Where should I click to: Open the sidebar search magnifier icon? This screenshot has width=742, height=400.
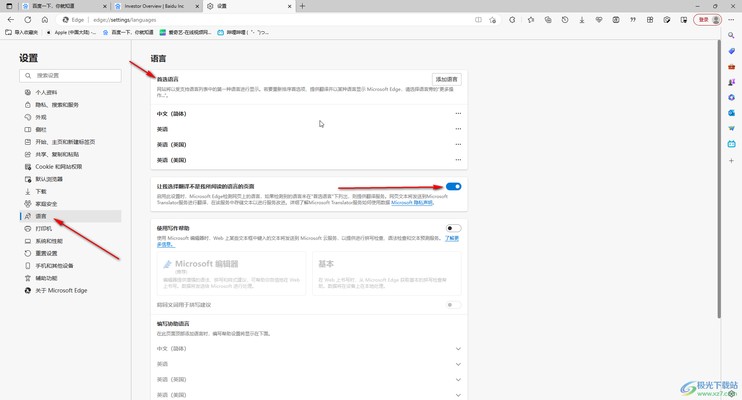pos(732,36)
